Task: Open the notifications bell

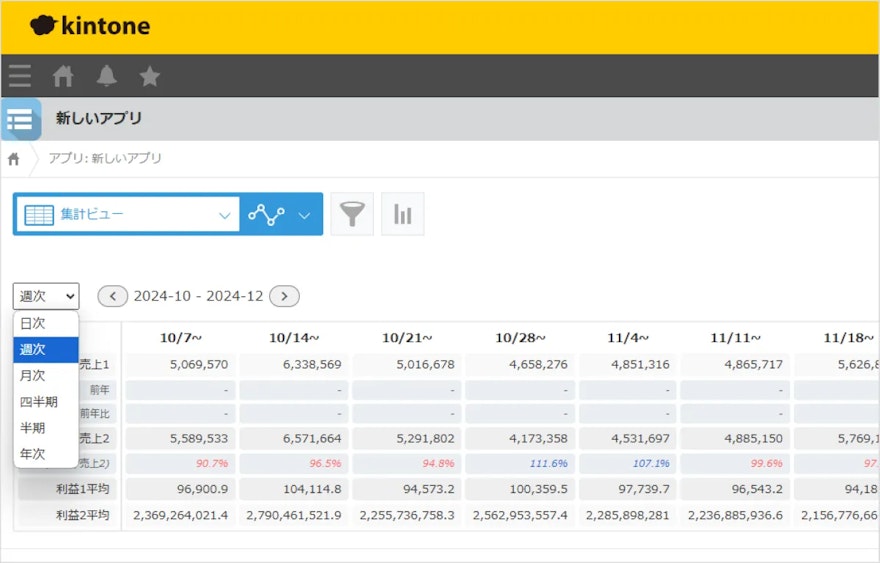Action: pyautogui.click(x=106, y=76)
